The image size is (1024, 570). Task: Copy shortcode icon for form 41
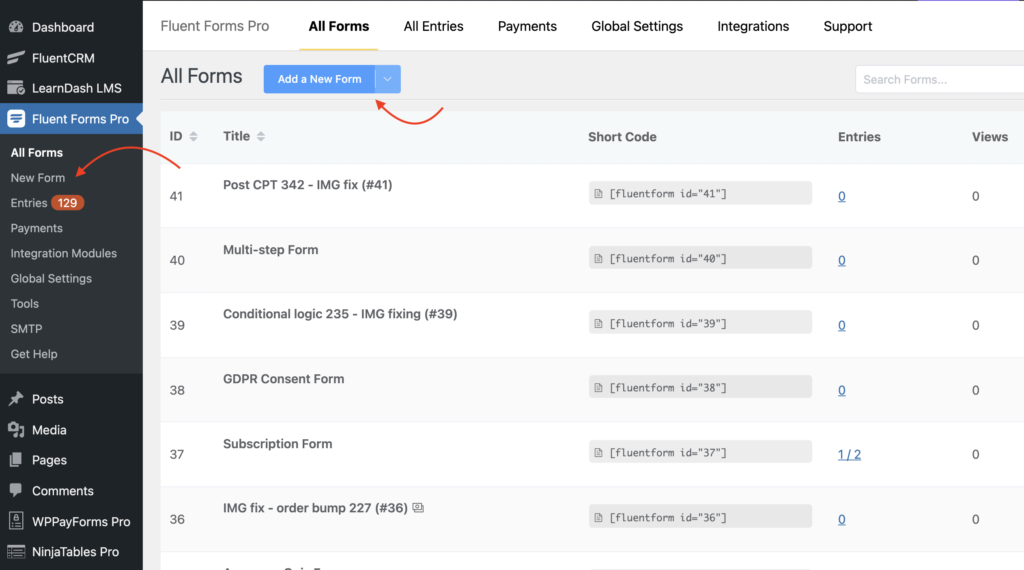[599, 194]
